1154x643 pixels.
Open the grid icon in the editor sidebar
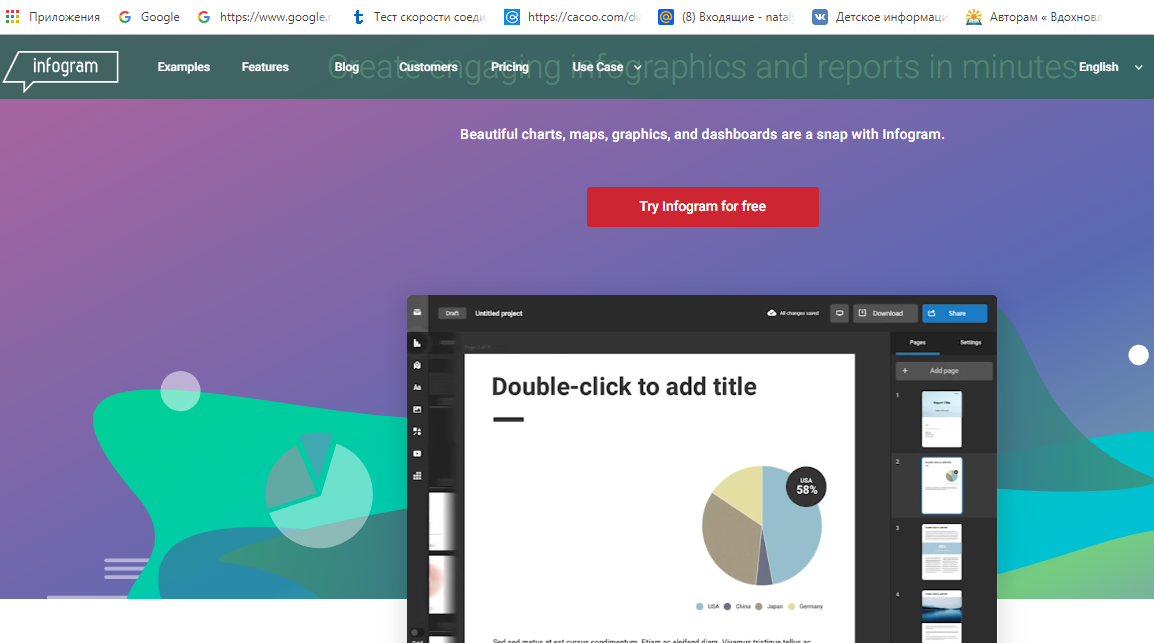[x=417, y=475]
